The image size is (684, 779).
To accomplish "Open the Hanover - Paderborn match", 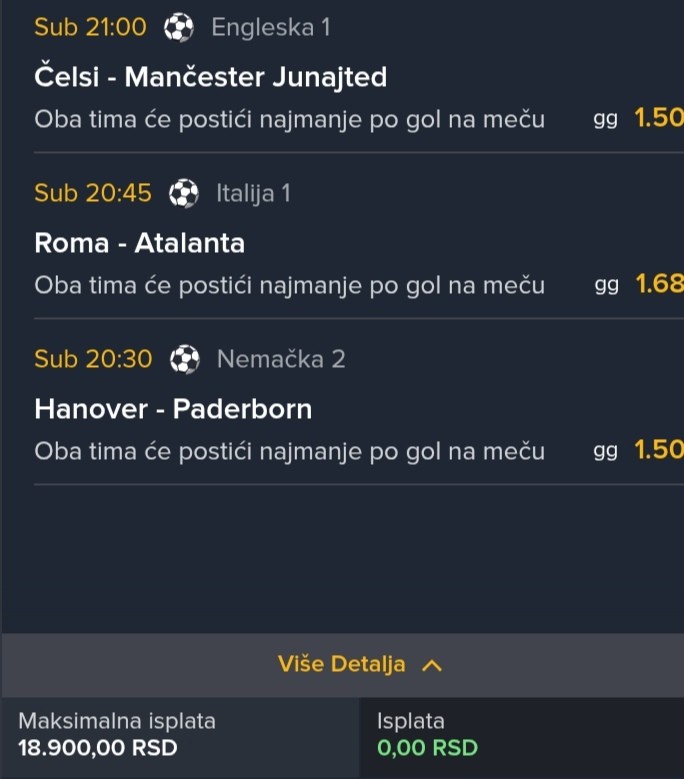I will click(173, 409).
